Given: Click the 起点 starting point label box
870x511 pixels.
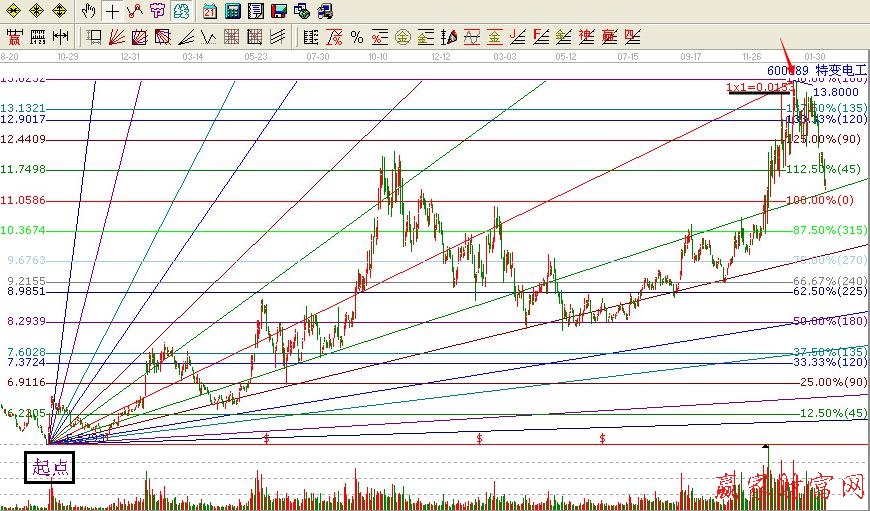Looking at the screenshot, I should pyautogui.click(x=49, y=467).
